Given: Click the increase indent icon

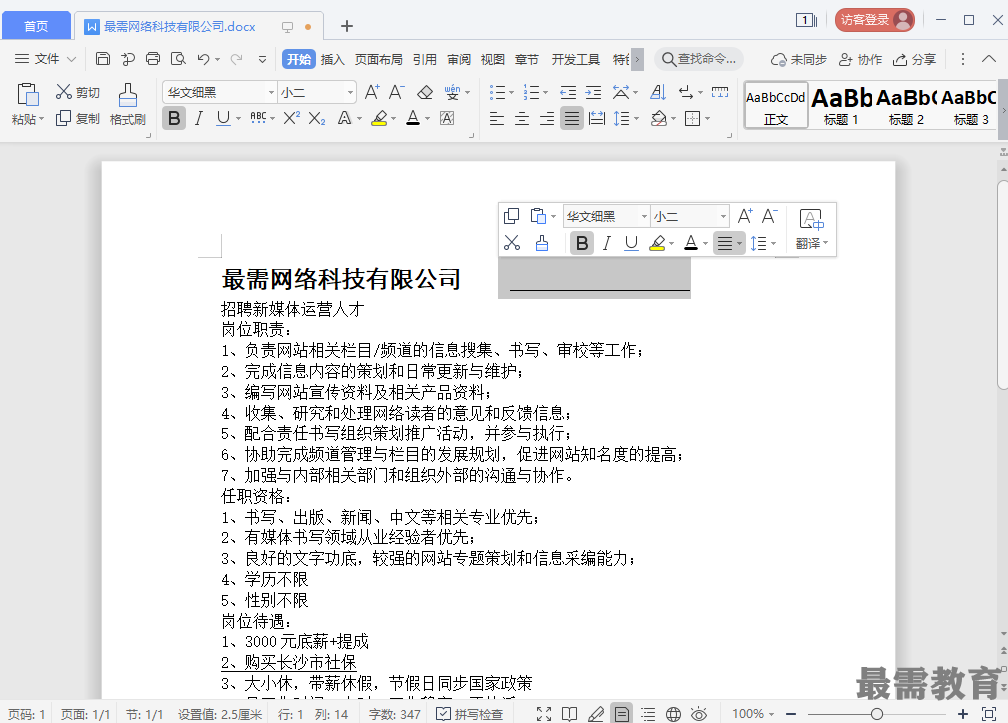Looking at the screenshot, I should [x=593, y=93].
